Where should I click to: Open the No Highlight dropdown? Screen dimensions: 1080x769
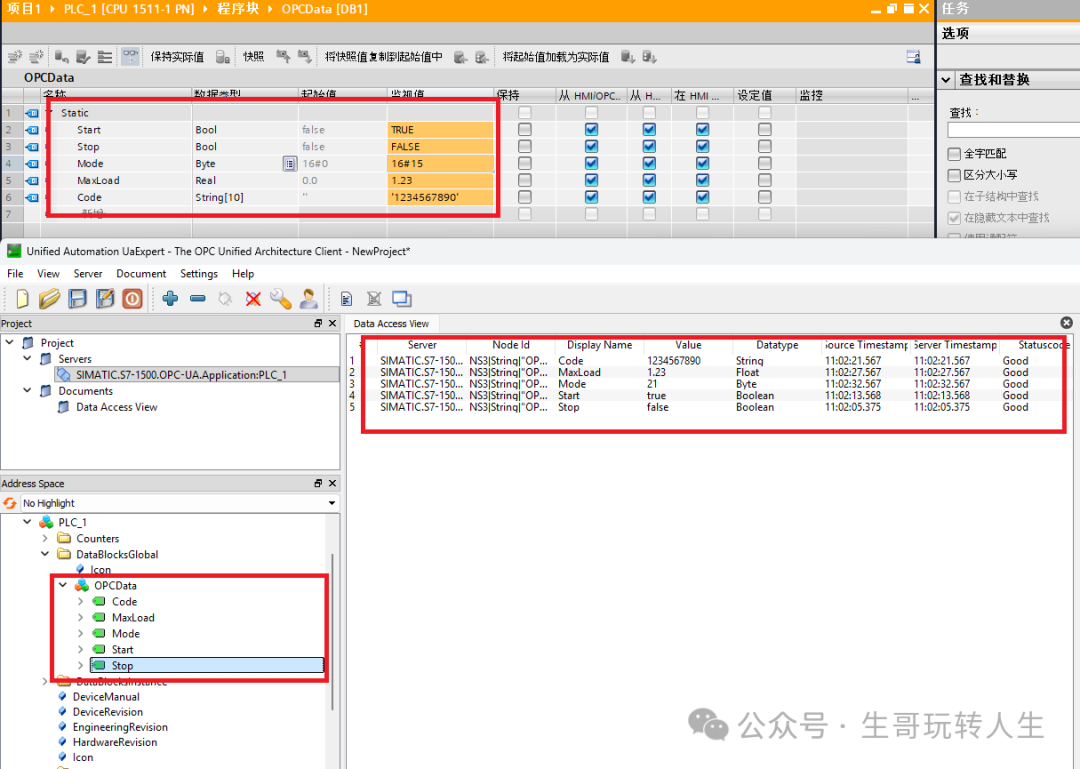(332, 503)
